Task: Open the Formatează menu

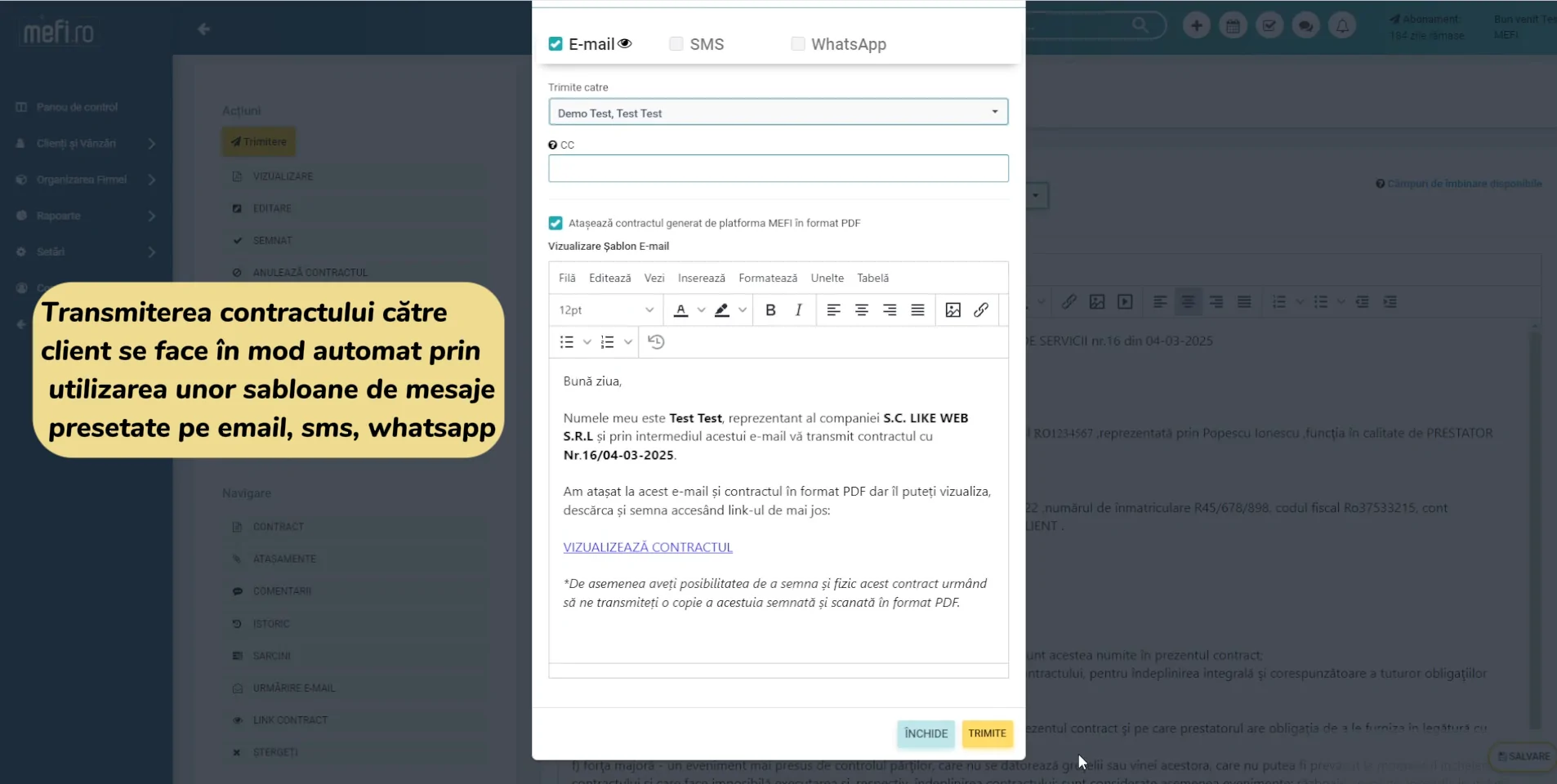Action: (768, 278)
